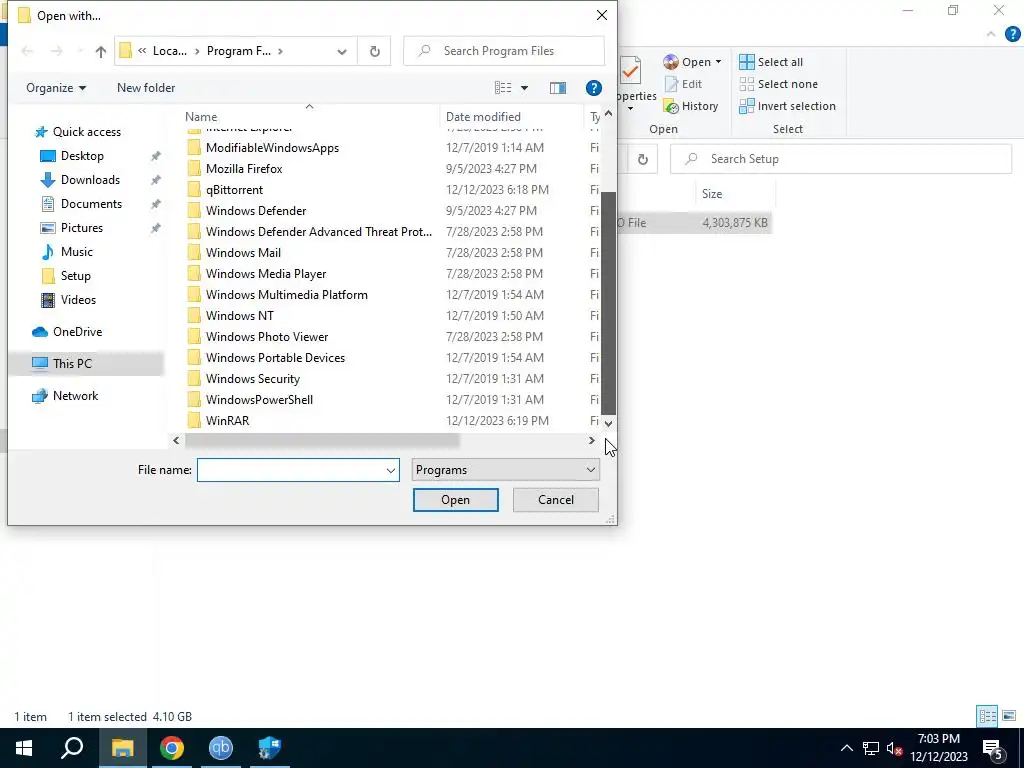The width and height of the screenshot is (1024, 768).
Task: Click Select all in Explorer ribbon
Action: 771,62
